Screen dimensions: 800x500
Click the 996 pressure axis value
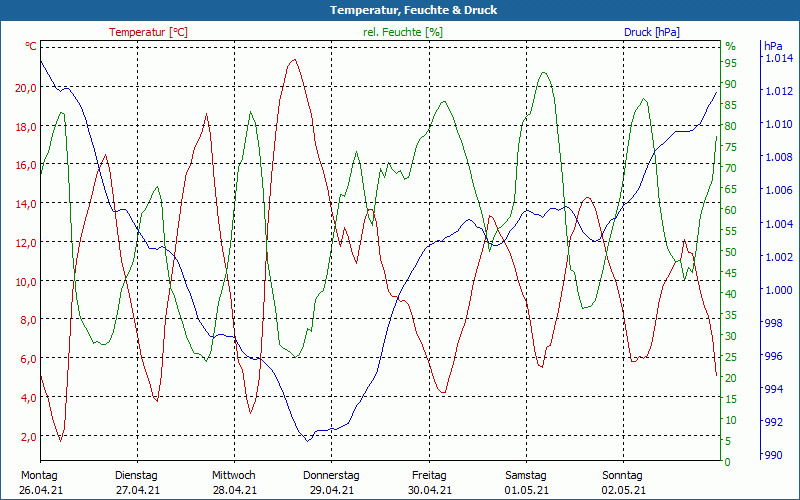tap(774, 356)
